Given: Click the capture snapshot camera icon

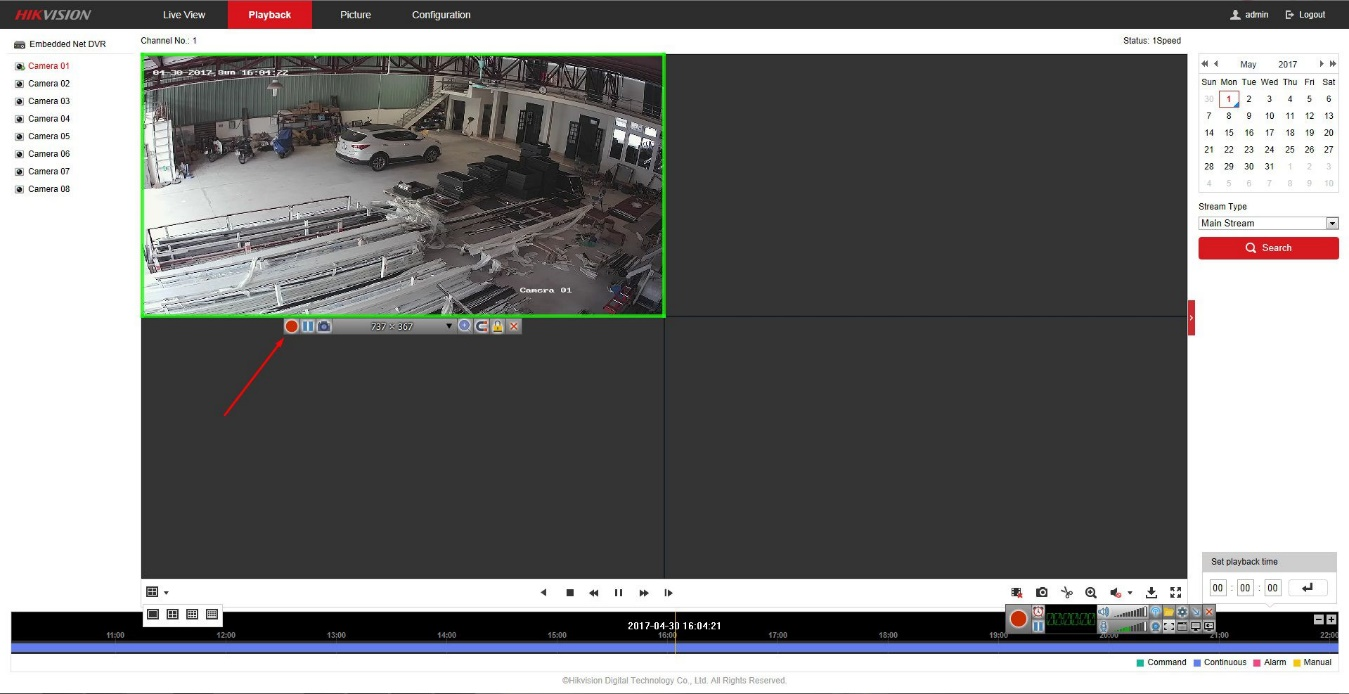Looking at the screenshot, I should (1041, 593).
